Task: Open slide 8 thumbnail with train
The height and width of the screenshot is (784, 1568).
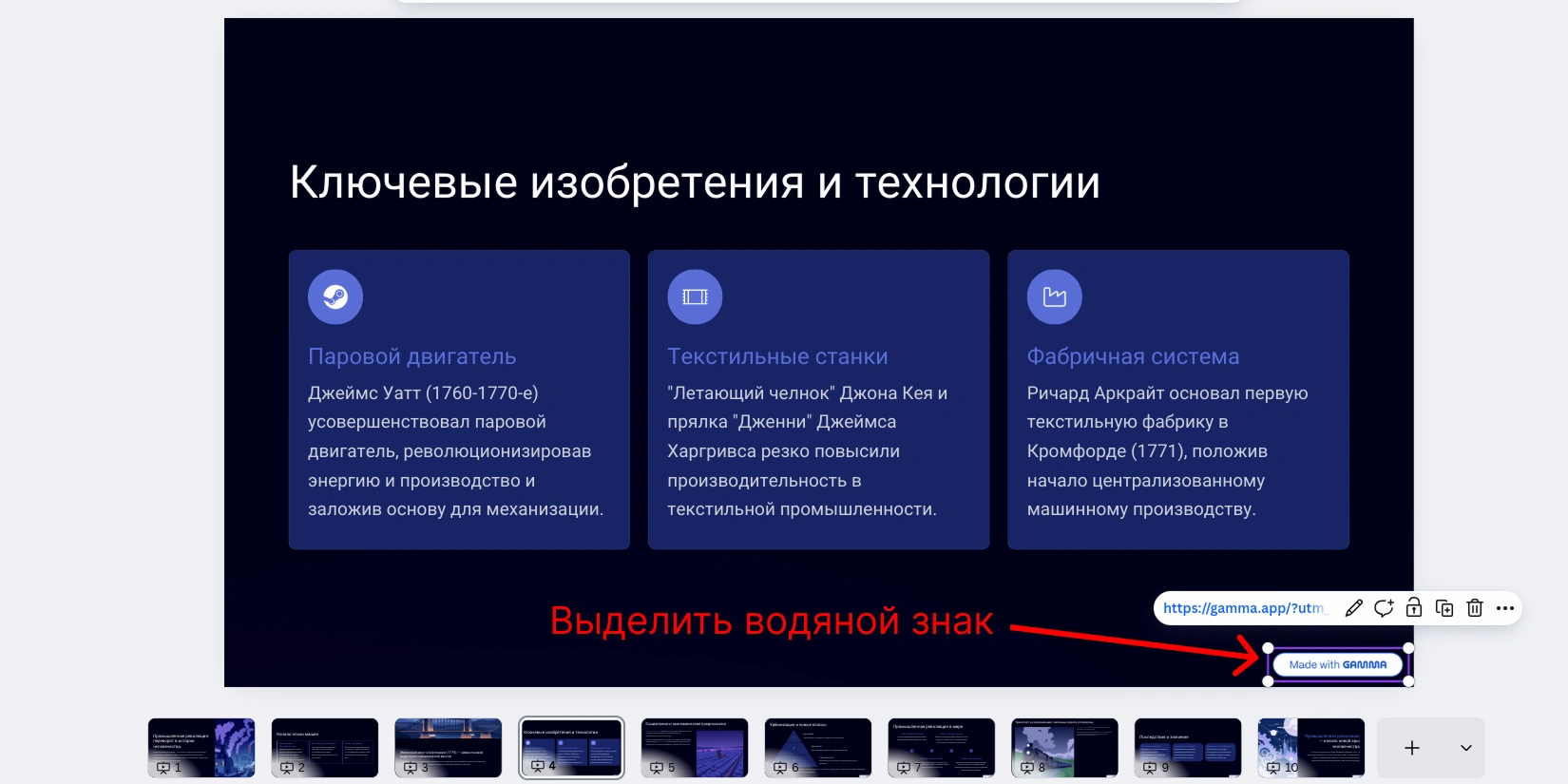Action: [1064, 748]
